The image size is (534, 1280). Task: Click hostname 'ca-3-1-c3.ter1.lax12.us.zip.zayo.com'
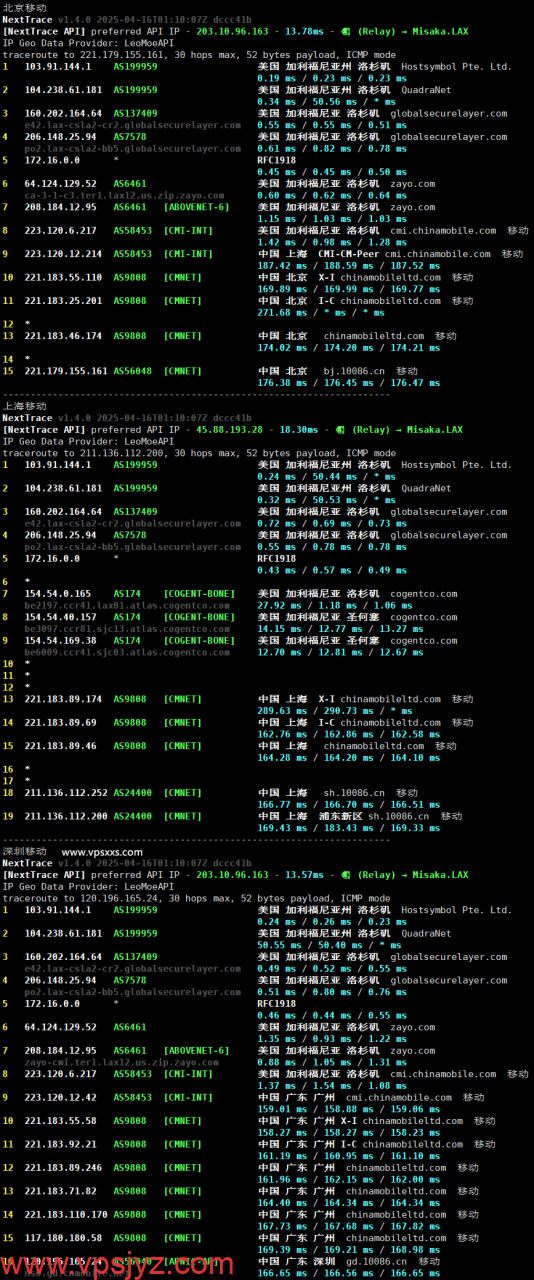click(x=123, y=196)
